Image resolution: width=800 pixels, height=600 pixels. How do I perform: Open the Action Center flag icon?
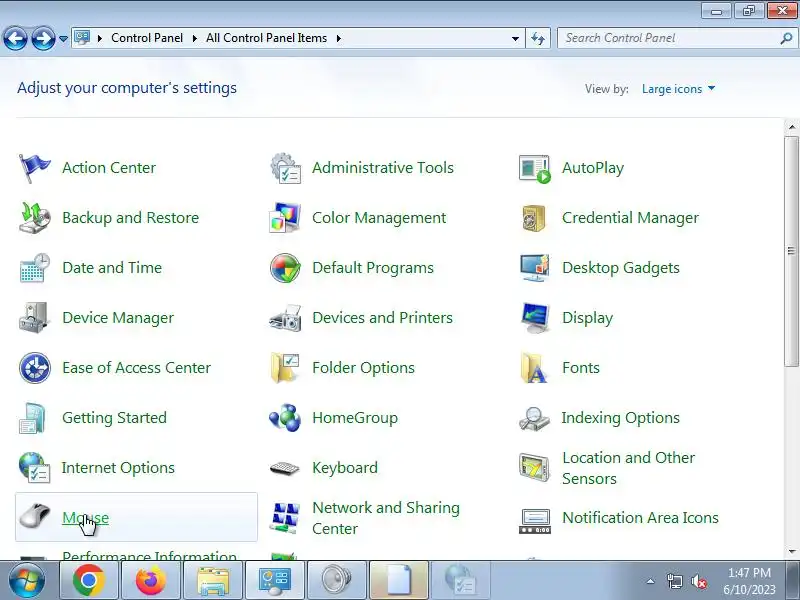click(34, 168)
